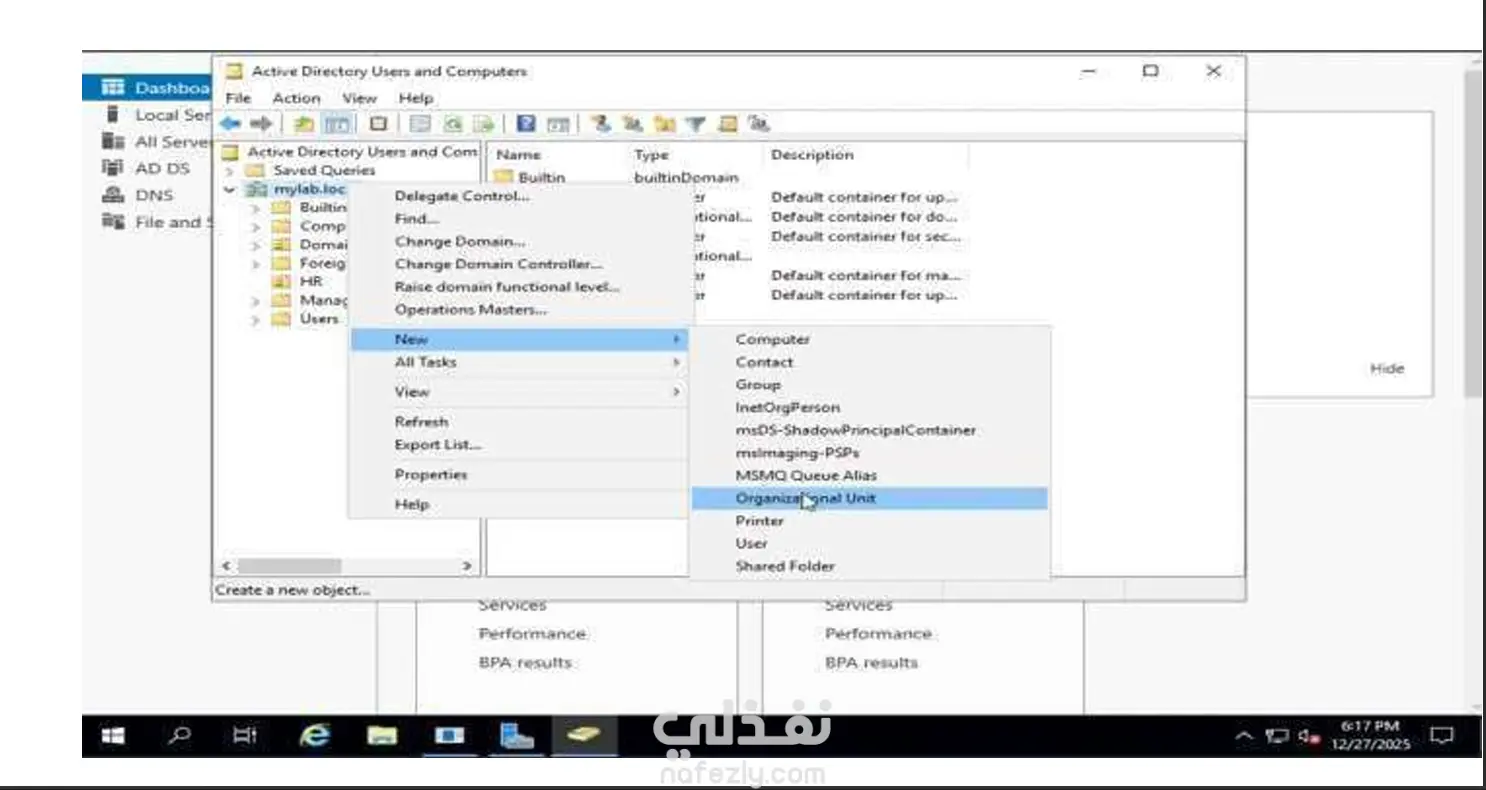
Task: Open the Windows Start button
Action: pyautogui.click(x=114, y=736)
